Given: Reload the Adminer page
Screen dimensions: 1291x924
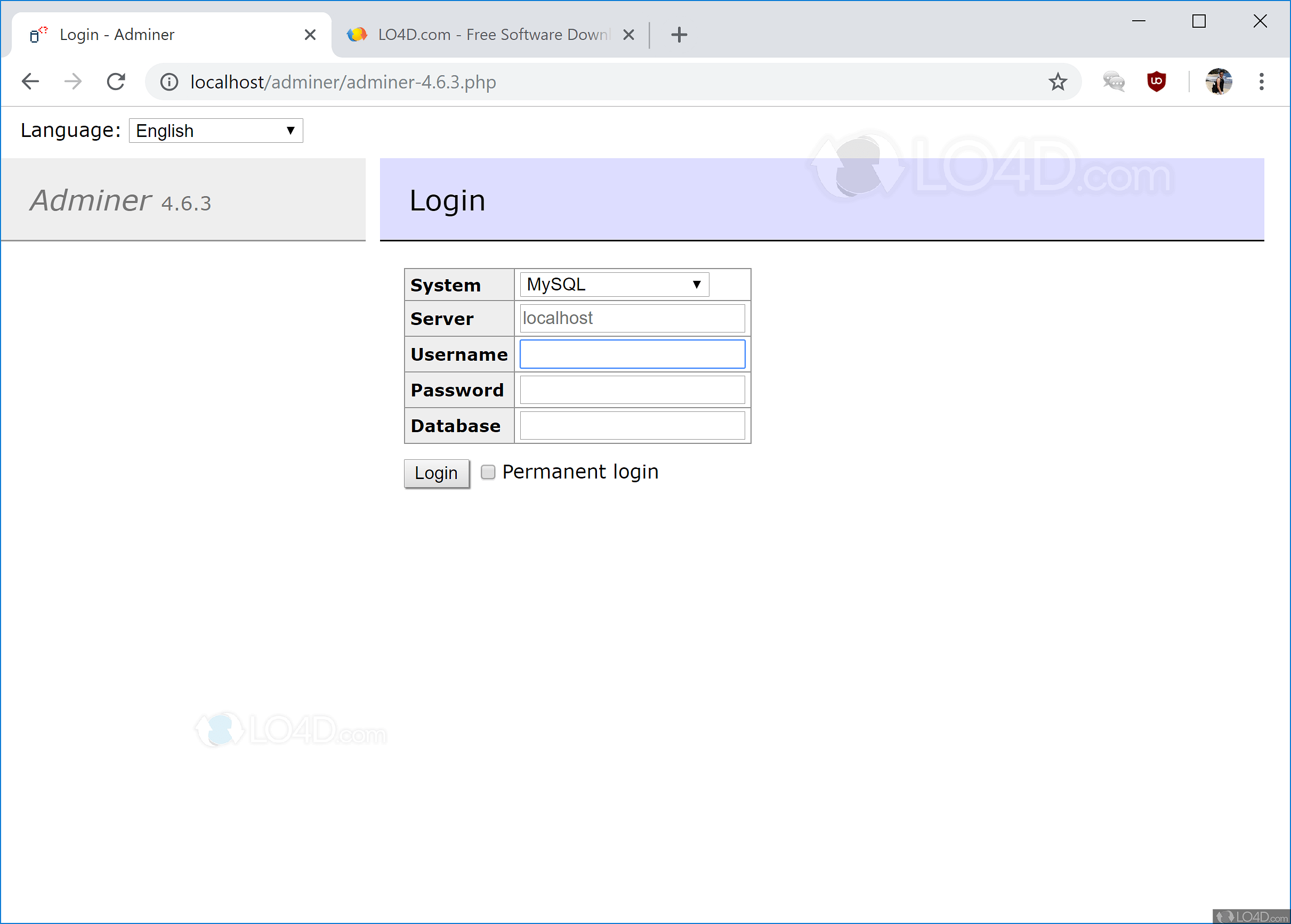Looking at the screenshot, I should click(x=116, y=82).
